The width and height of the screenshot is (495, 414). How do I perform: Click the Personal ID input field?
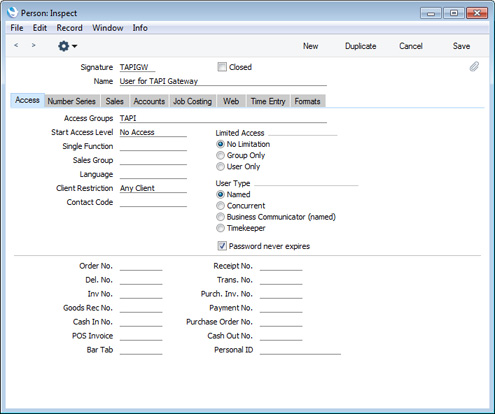coord(300,350)
